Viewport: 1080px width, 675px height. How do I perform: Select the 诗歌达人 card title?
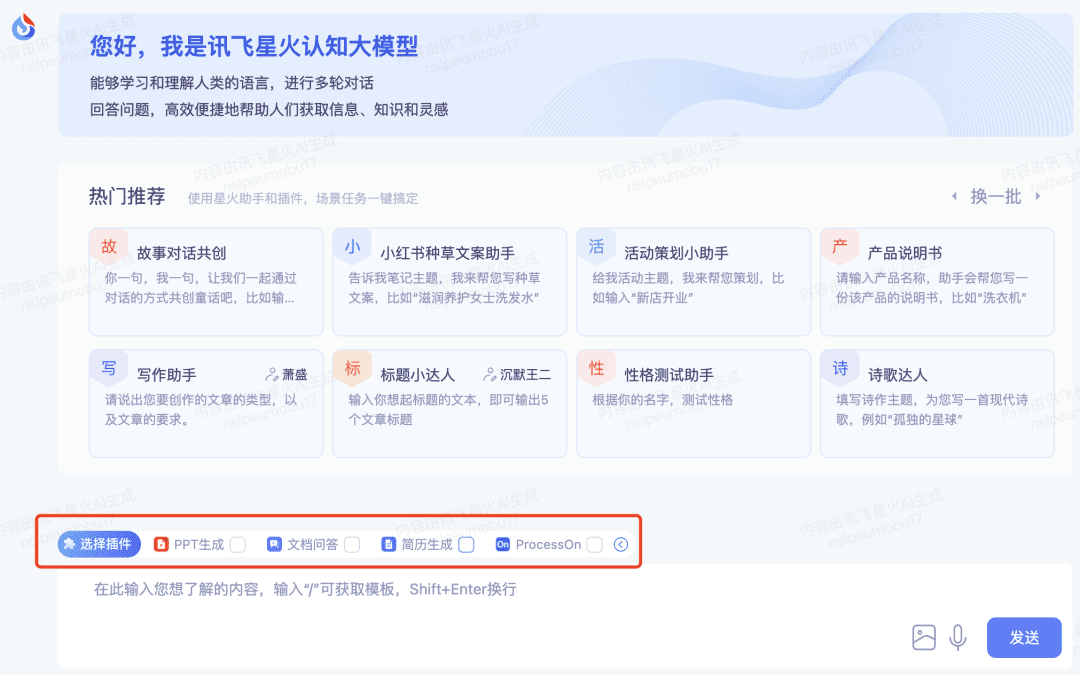pos(897,375)
